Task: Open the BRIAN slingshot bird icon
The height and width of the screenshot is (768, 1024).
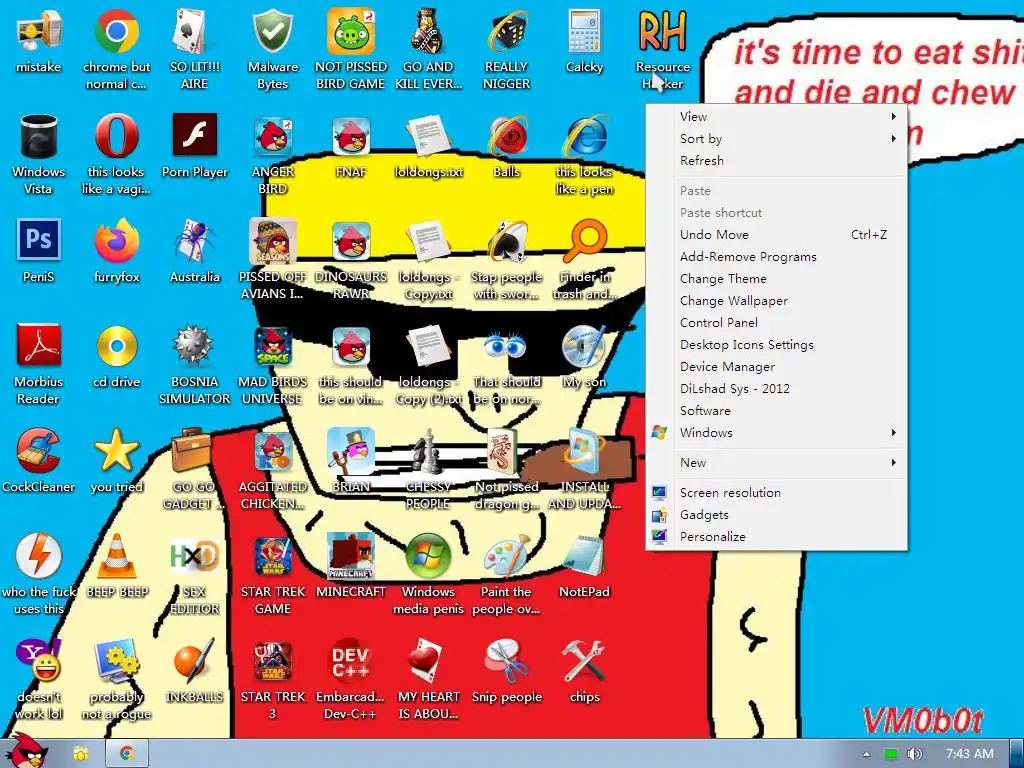Action: pos(351,451)
